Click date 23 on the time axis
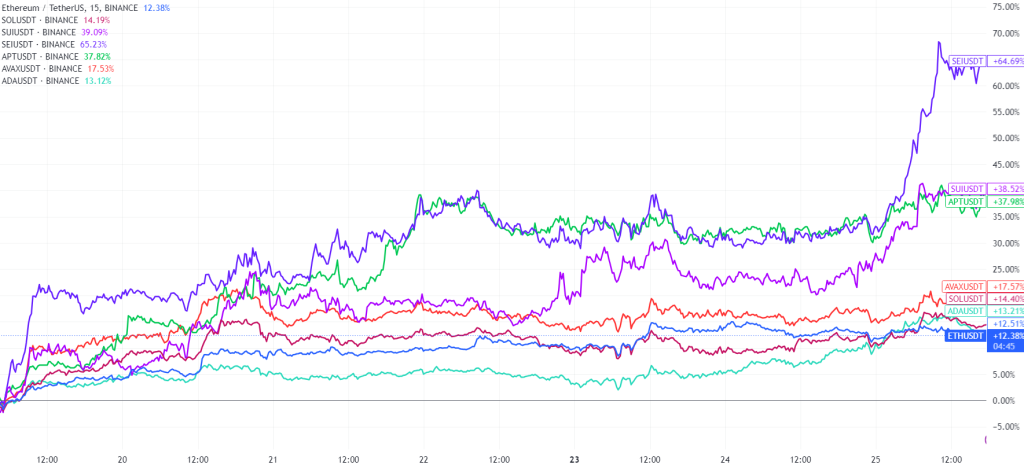The width and height of the screenshot is (1024, 465). tap(574, 461)
